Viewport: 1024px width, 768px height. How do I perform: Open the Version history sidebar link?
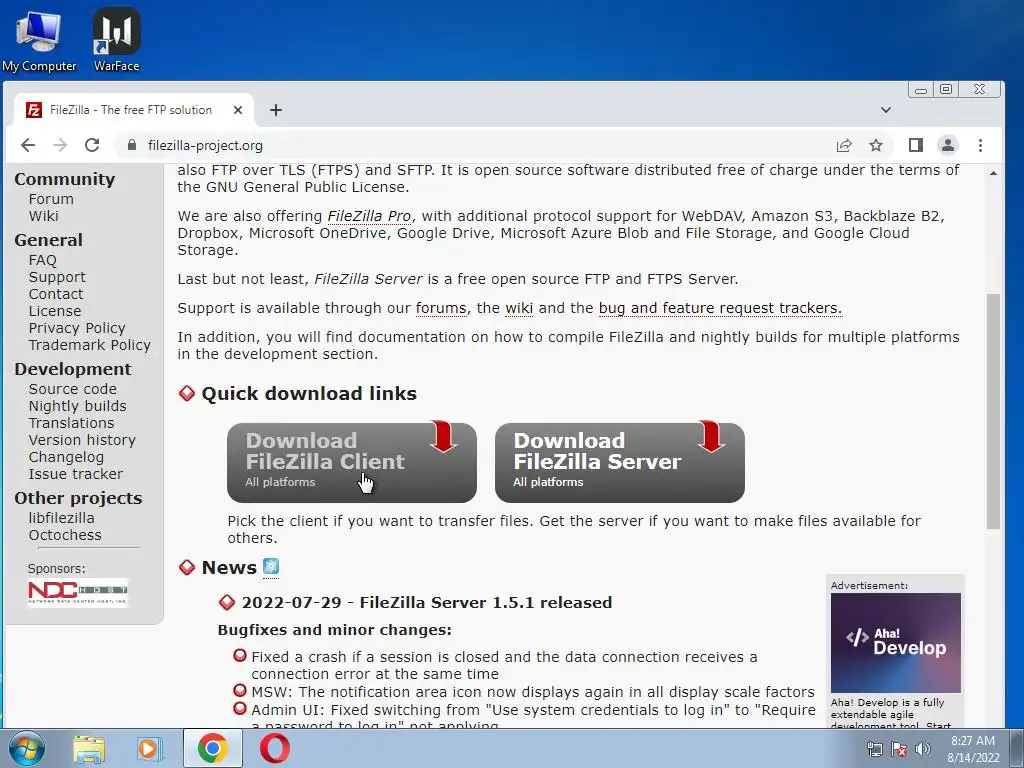[x=82, y=440]
